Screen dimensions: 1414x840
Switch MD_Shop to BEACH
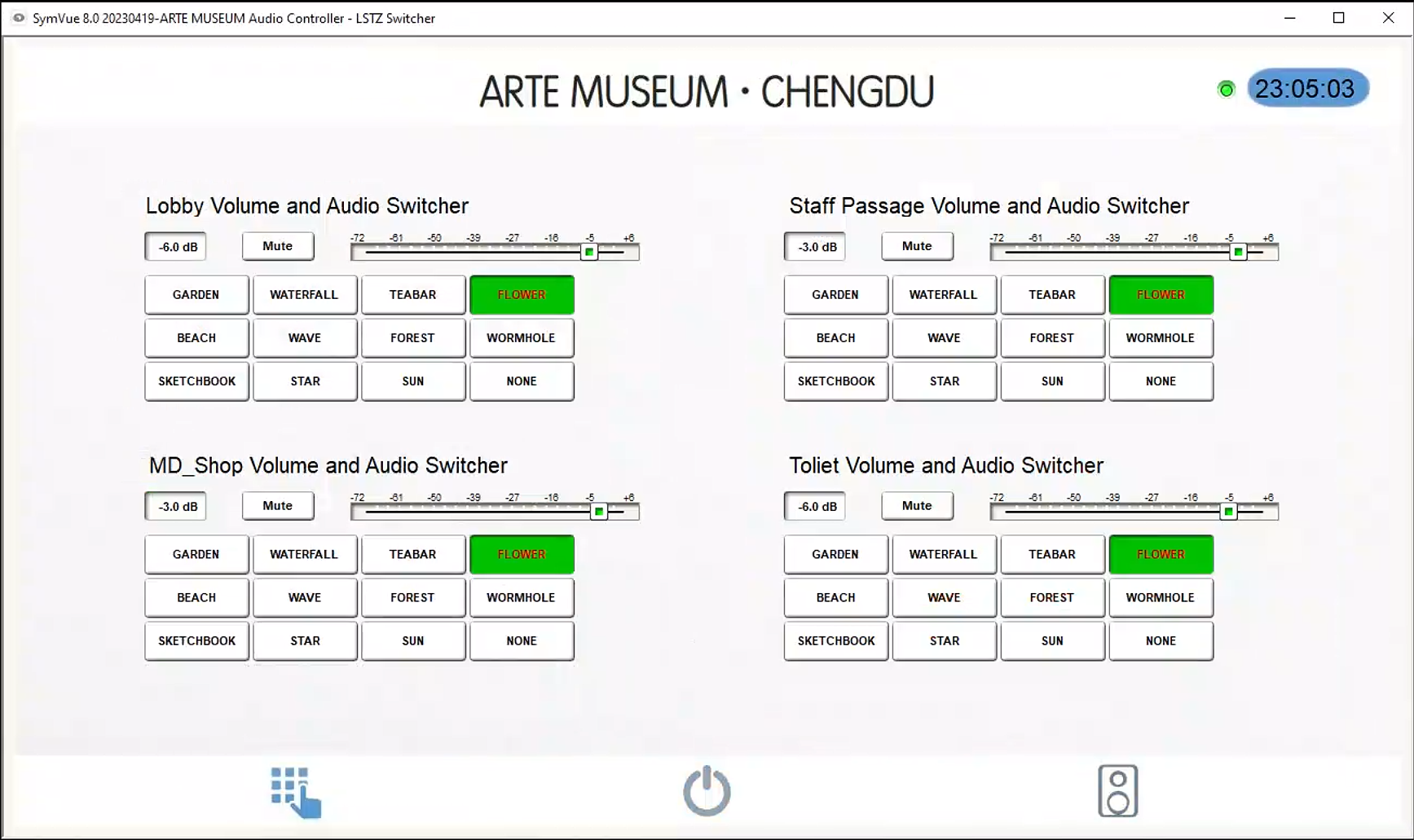click(x=196, y=598)
